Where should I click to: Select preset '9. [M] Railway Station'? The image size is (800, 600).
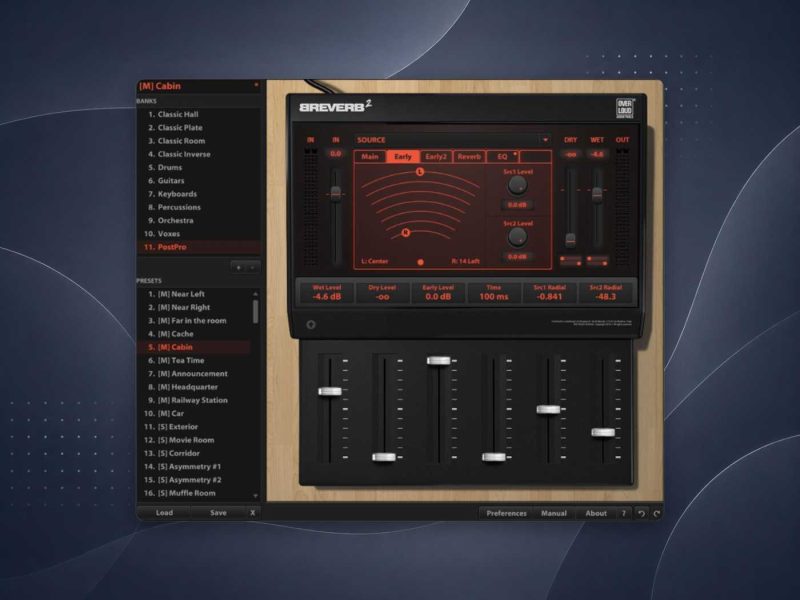194,400
